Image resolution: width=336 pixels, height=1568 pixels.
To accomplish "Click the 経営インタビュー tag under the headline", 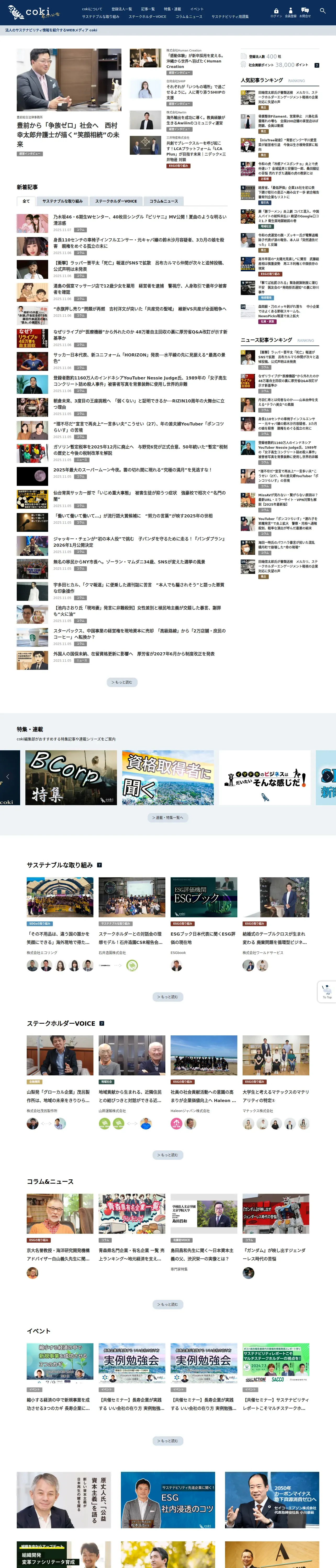I will (x=30, y=153).
